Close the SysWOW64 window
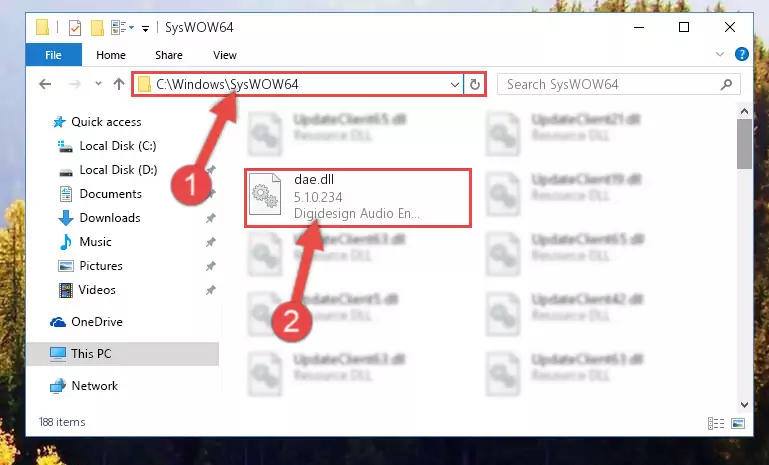The width and height of the screenshot is (769, 465). (x=730, y=27)
